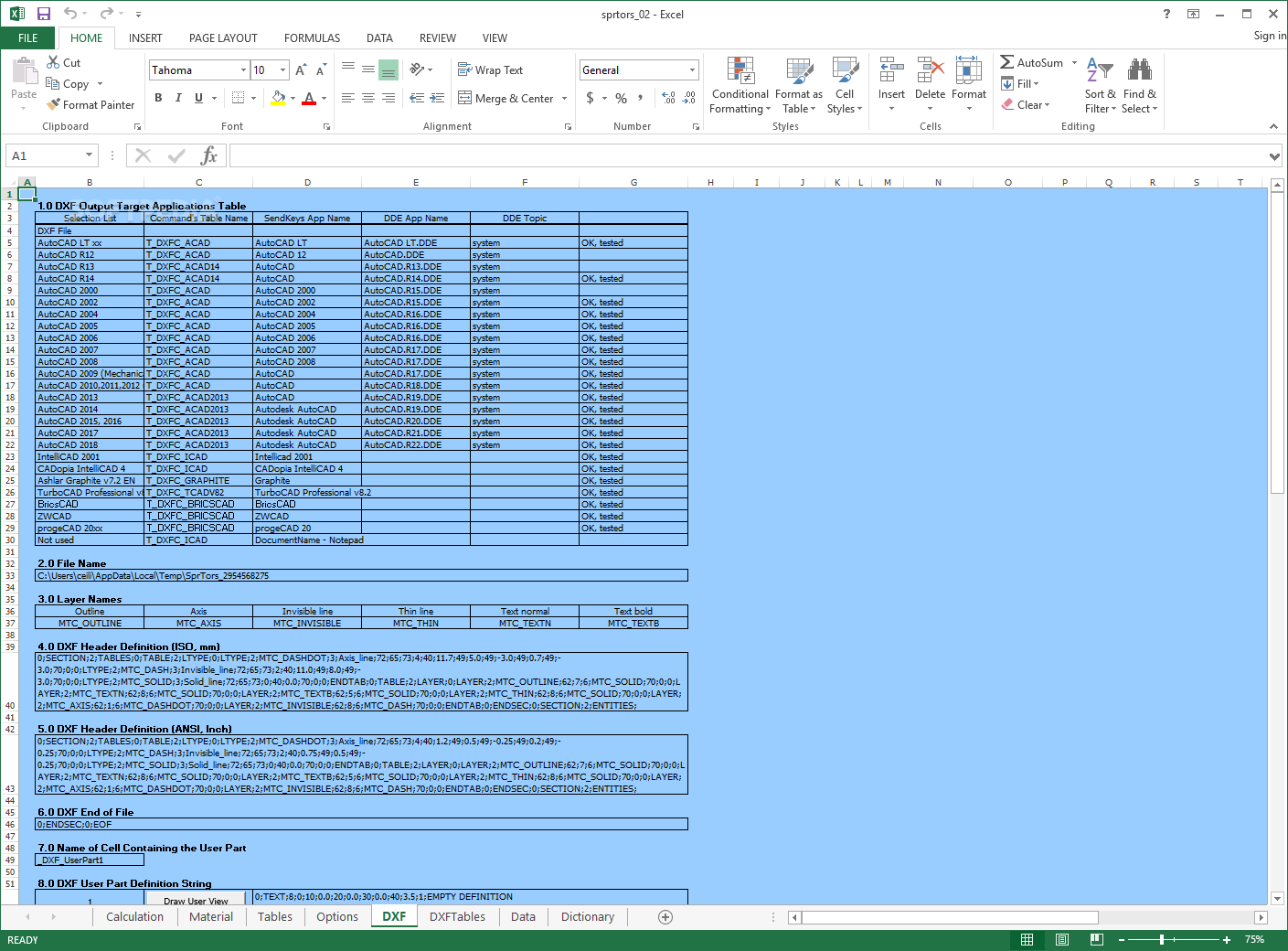This screenshot has height=951, width=1288.
Task: Switch to Page Layout view in status bar
Action: coord(1062,939)
